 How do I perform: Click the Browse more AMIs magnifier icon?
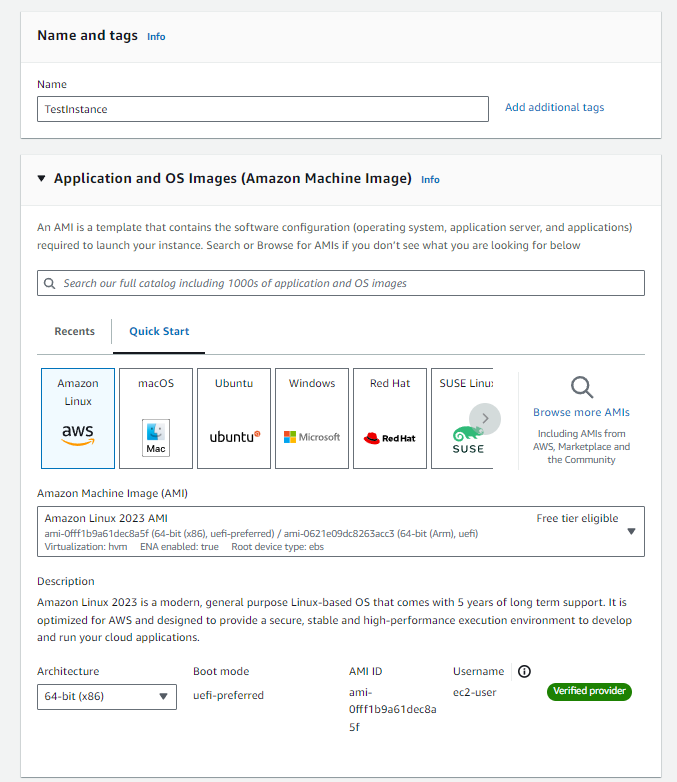point(581,387)
